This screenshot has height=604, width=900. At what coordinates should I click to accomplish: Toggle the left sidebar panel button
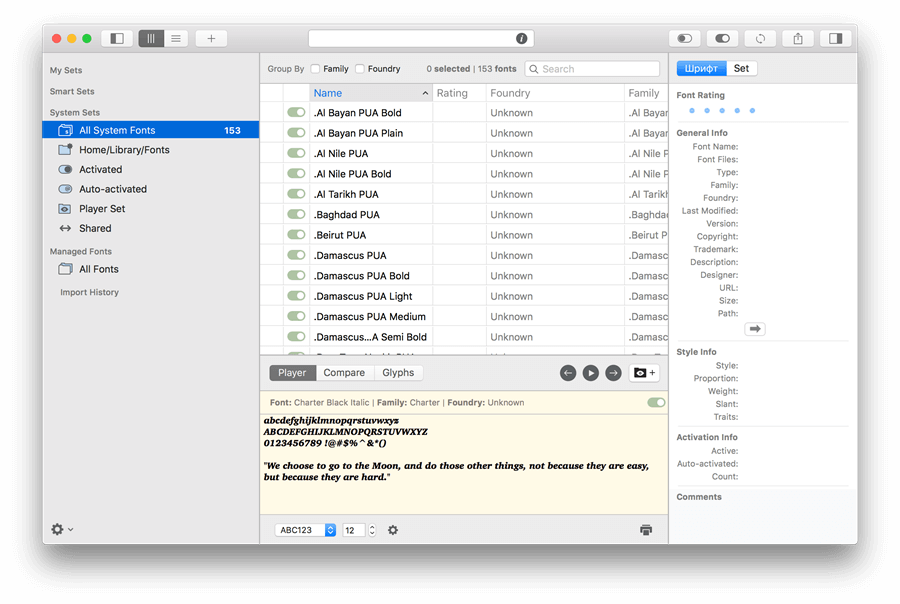pos(117,38)
